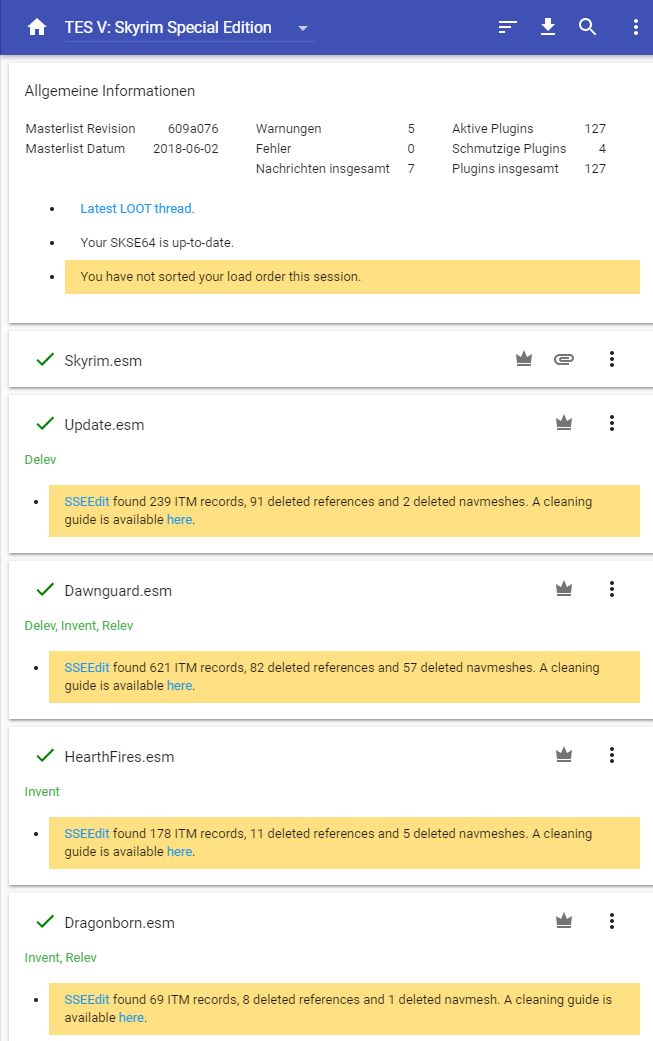
Task: Click the home icon in header
Action: coord(37,28)
